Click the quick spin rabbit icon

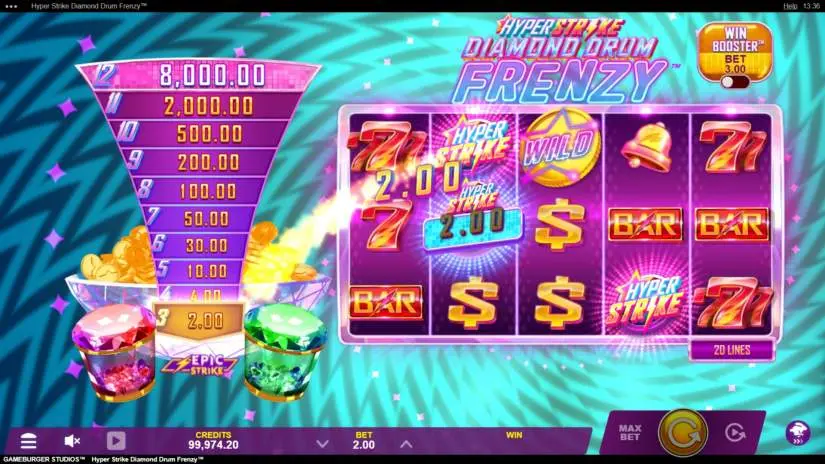(798, 432)
